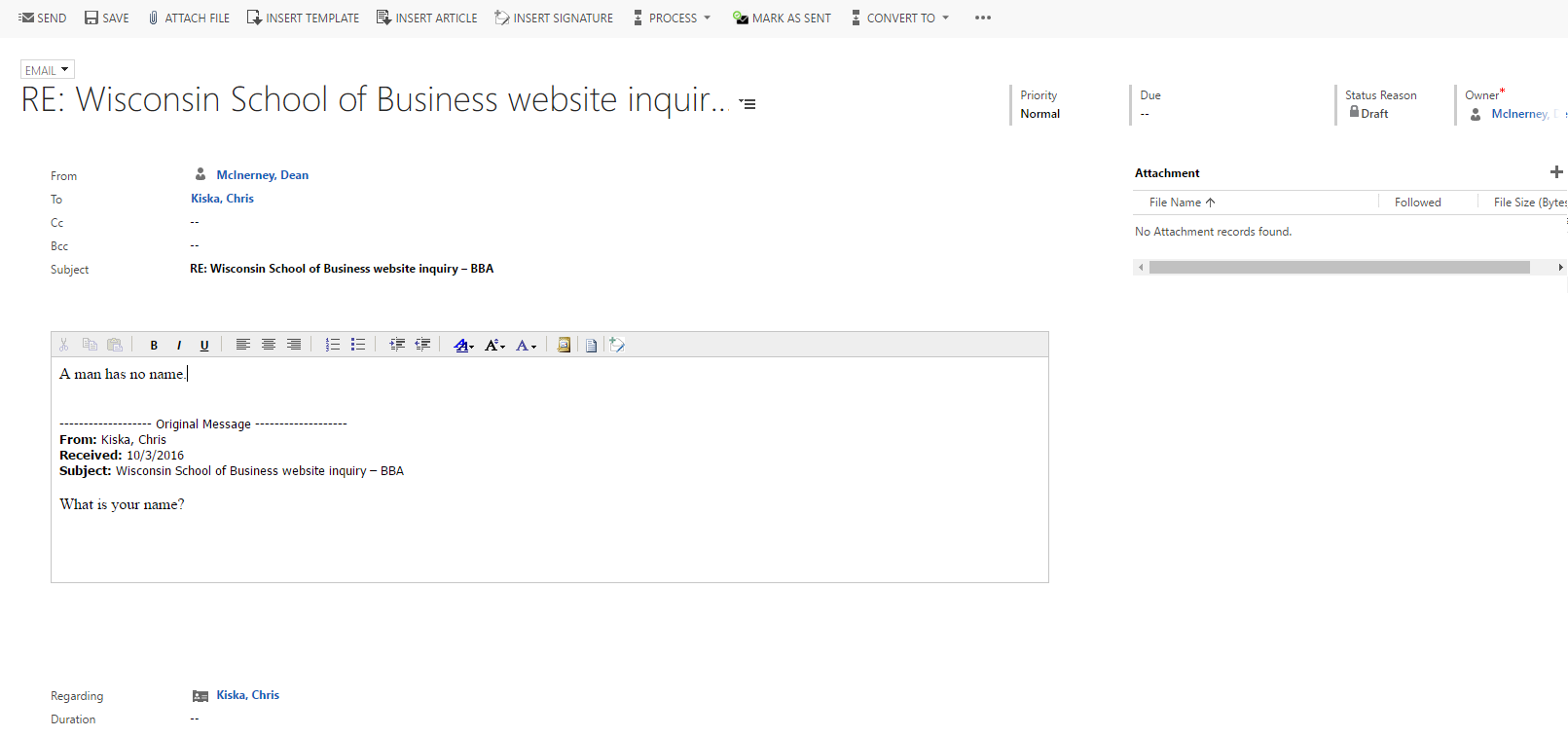The height and width of the screenshot is (737, 1568).
Task: Add a new attachment with plus icon
Action: (1555, 172)
